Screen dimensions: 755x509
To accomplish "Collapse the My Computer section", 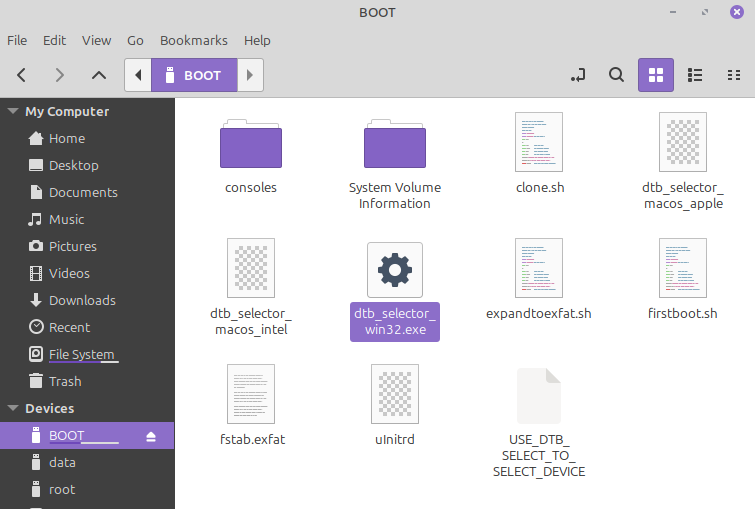I will point(12,112).
